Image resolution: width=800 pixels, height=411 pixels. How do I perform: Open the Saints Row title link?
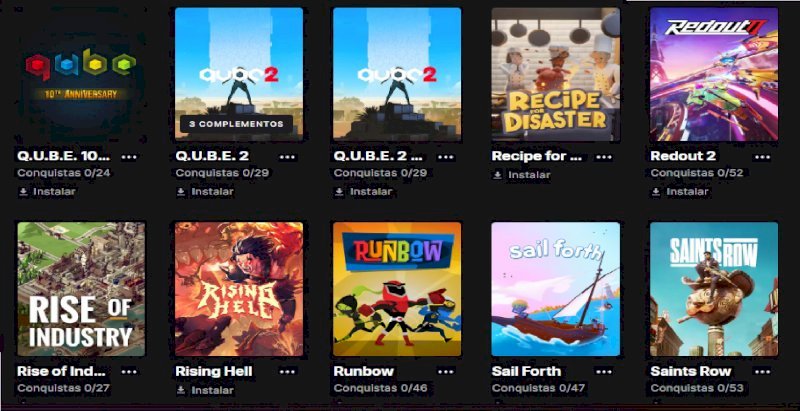click(x=691, y=371)
